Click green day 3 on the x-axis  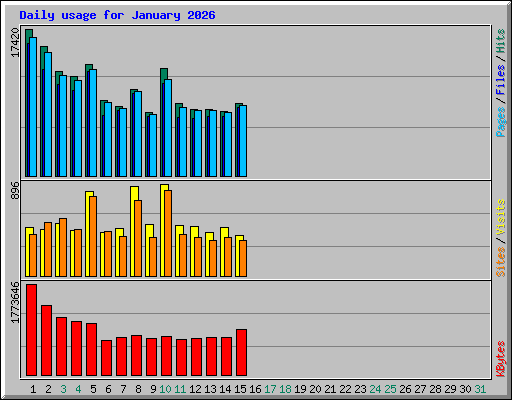click(x=63, y=389)
